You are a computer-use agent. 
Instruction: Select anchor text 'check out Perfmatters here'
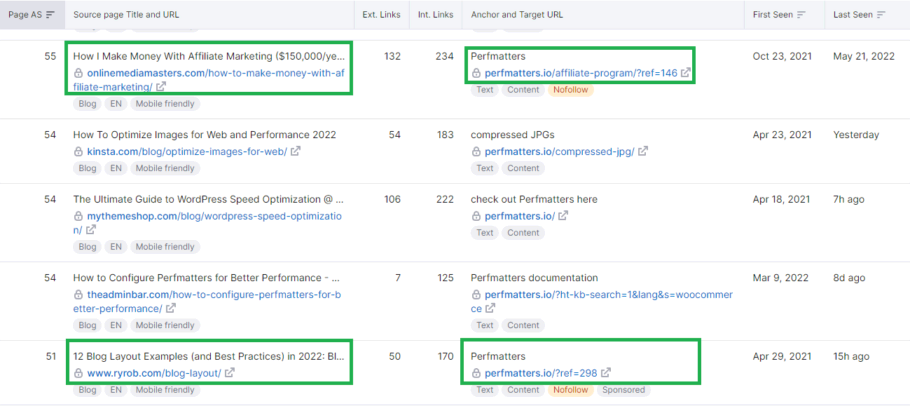534,200
